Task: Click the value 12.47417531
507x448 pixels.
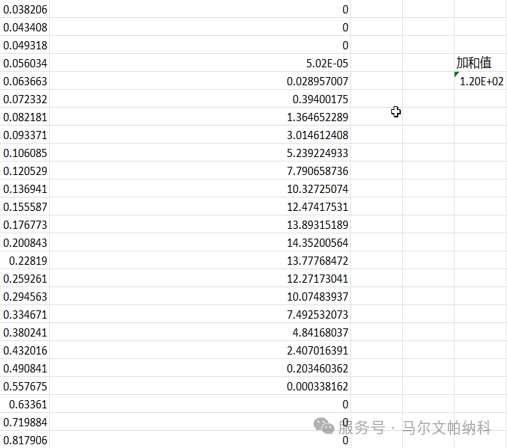Action: click(x=317, y=207)
